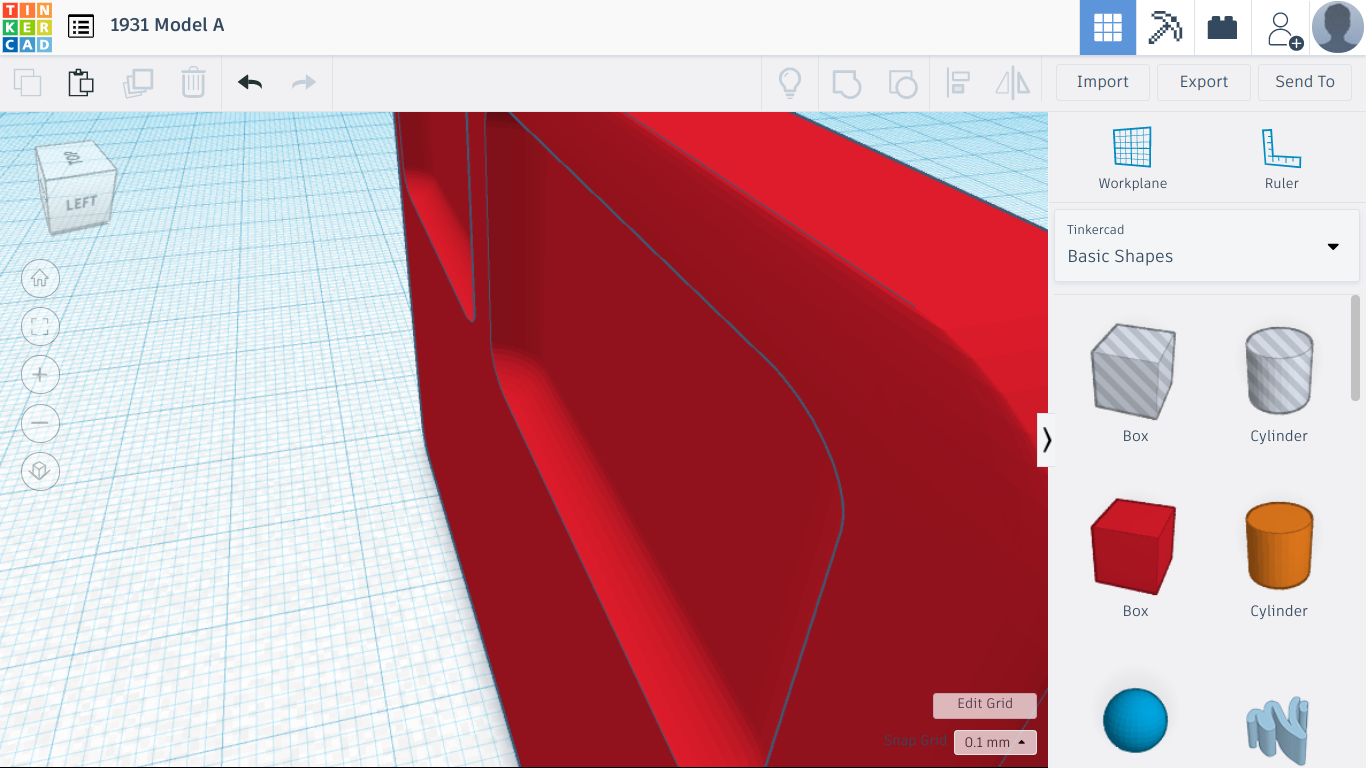Image resolution: width=1366 pixels, height=768 pixels.
Task: Select the Ruler tool
Action: pos(1281,157)
